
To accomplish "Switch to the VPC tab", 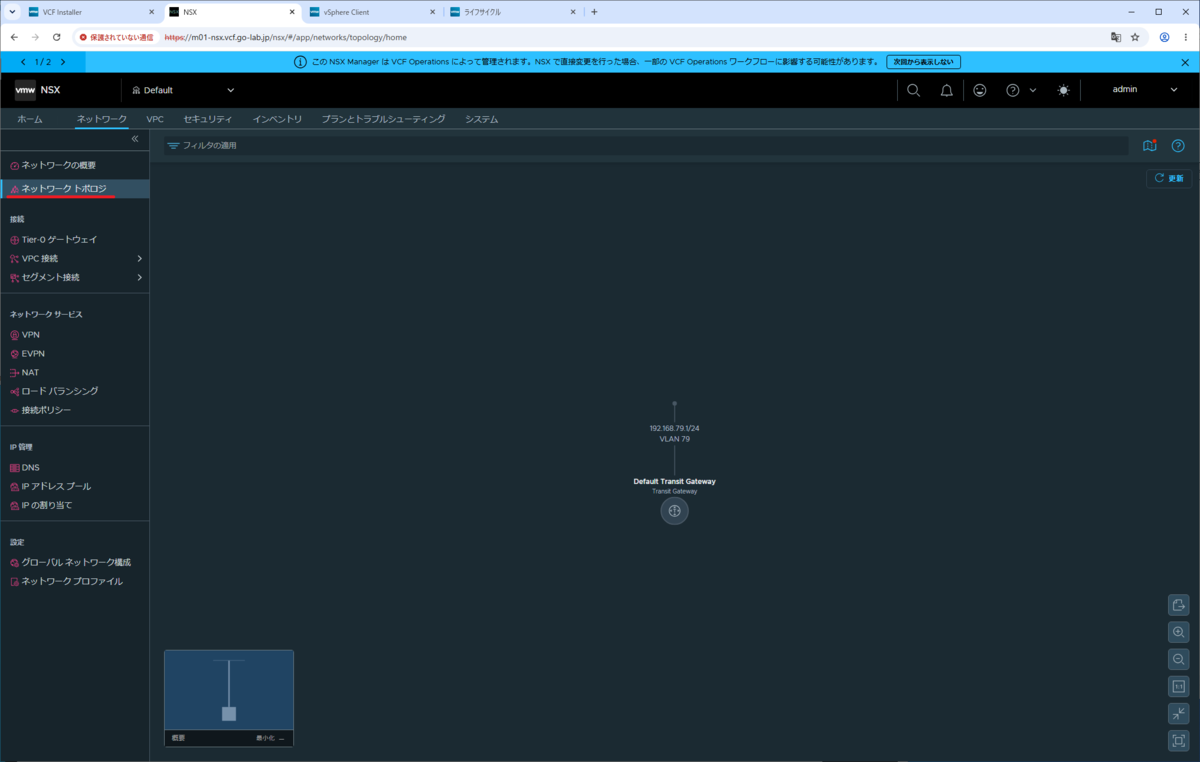I will click(155, 119).
